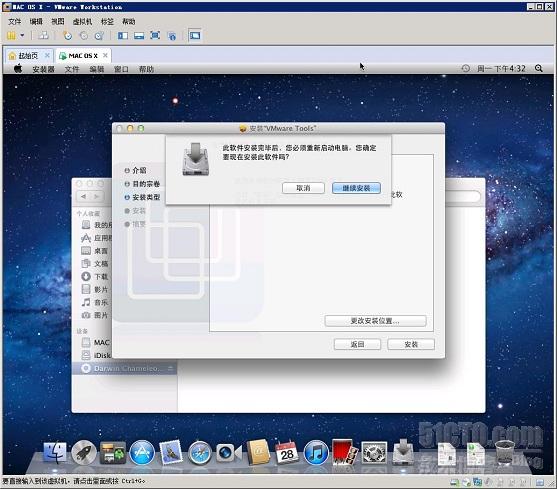
Task: Click the VMware power/suspend toolbar icon
Action: pos(11,36)
